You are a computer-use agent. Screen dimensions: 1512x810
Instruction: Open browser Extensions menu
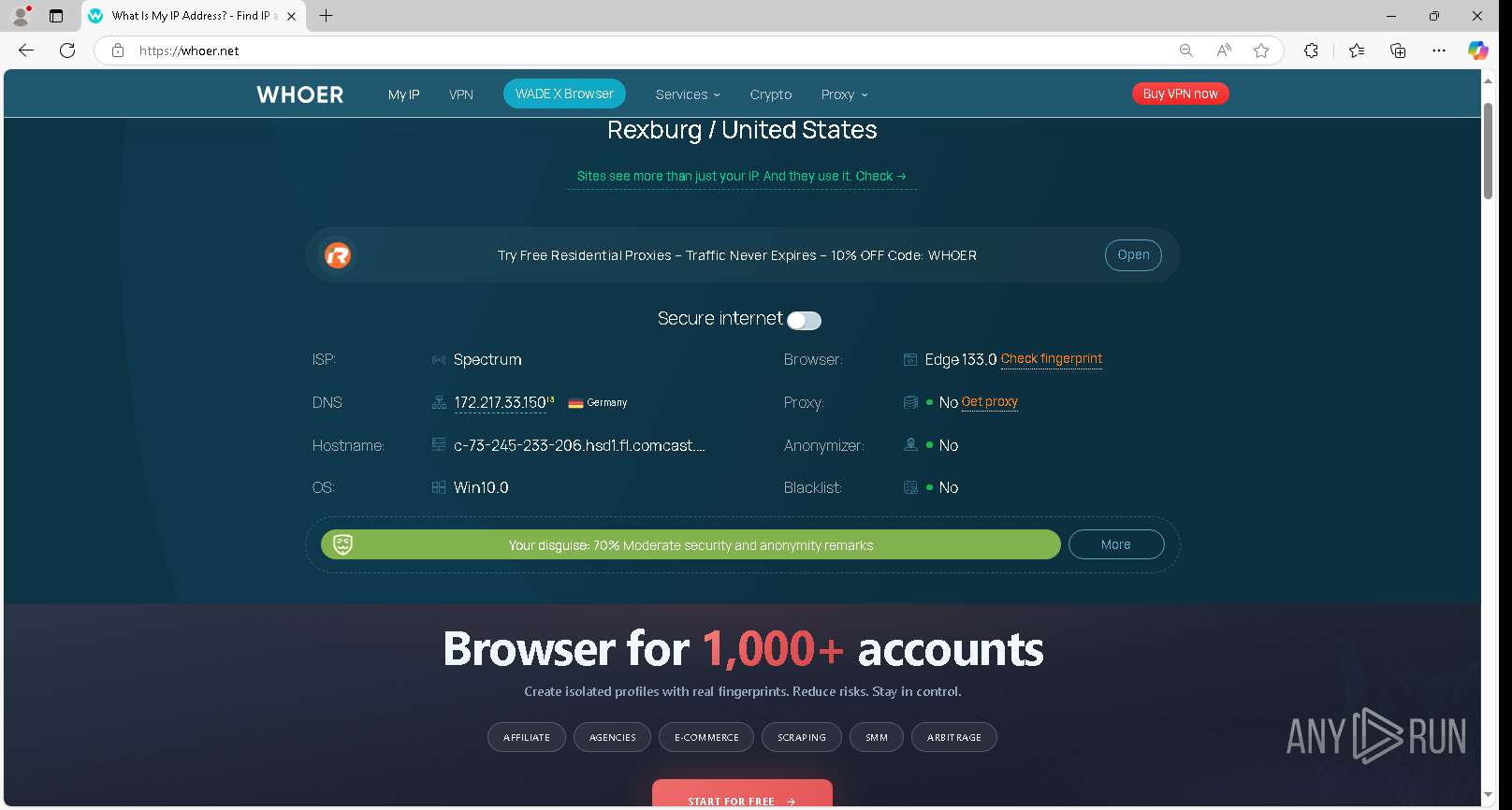click(1311, 51)
